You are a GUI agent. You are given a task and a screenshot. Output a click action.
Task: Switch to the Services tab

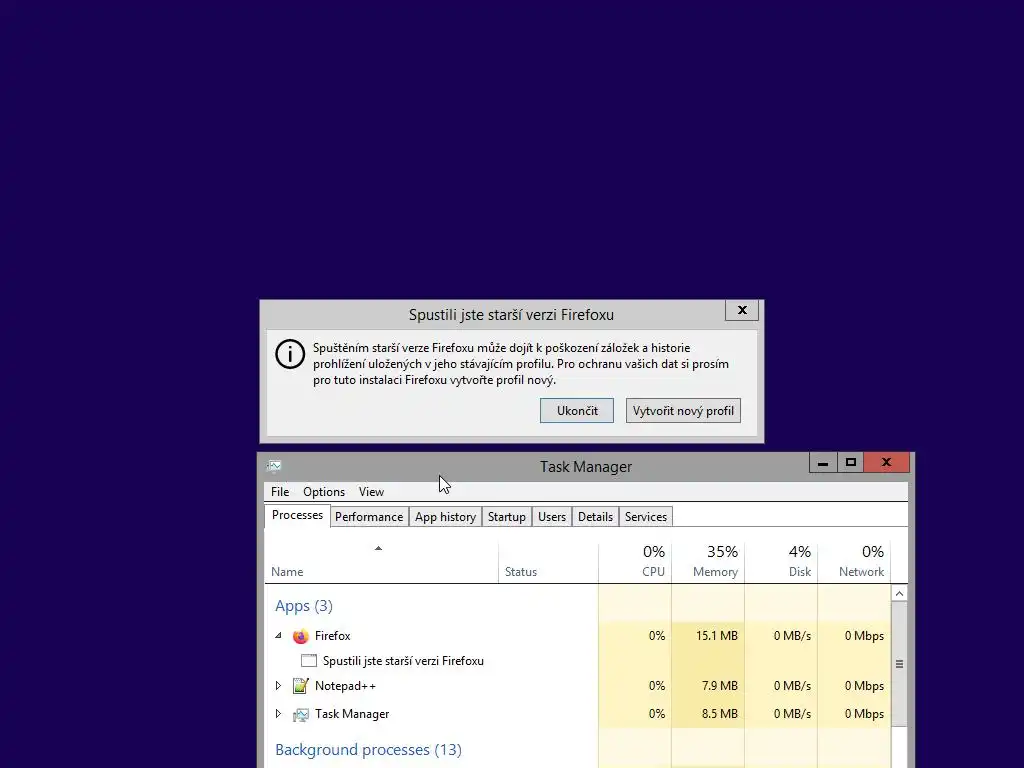646,517
